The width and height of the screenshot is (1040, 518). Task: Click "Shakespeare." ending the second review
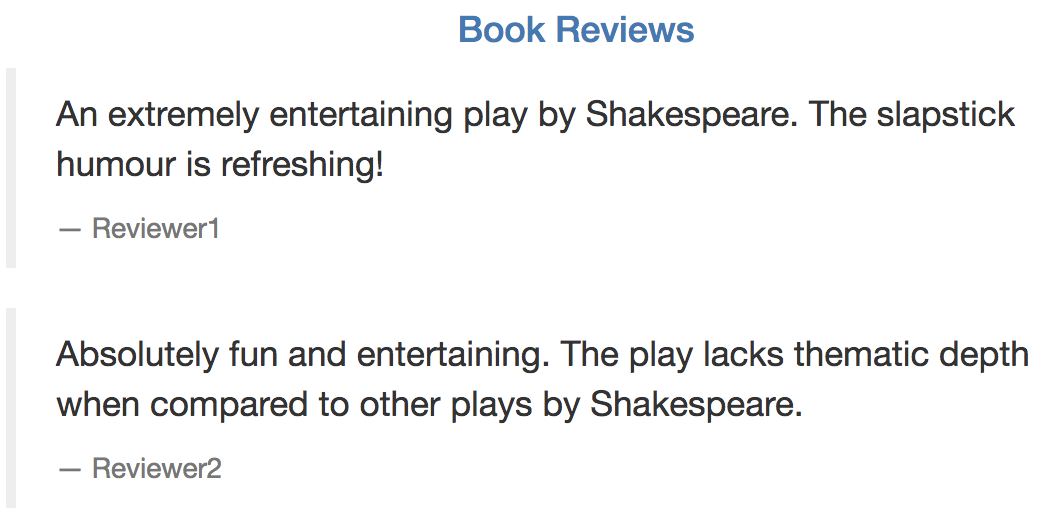696,405
